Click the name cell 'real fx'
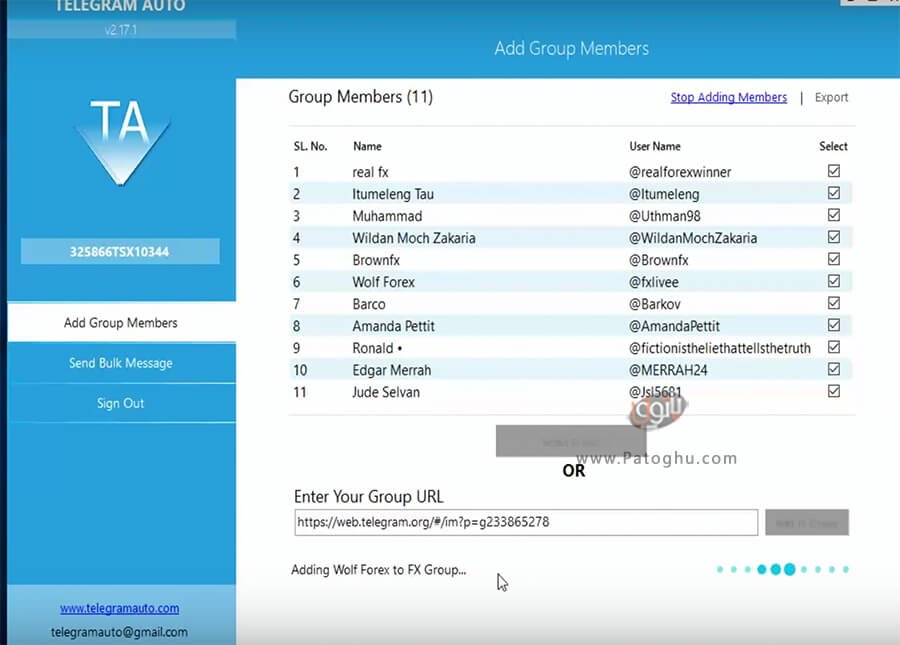Viewport: 900px width, 645px height. (x=370, y=172)
